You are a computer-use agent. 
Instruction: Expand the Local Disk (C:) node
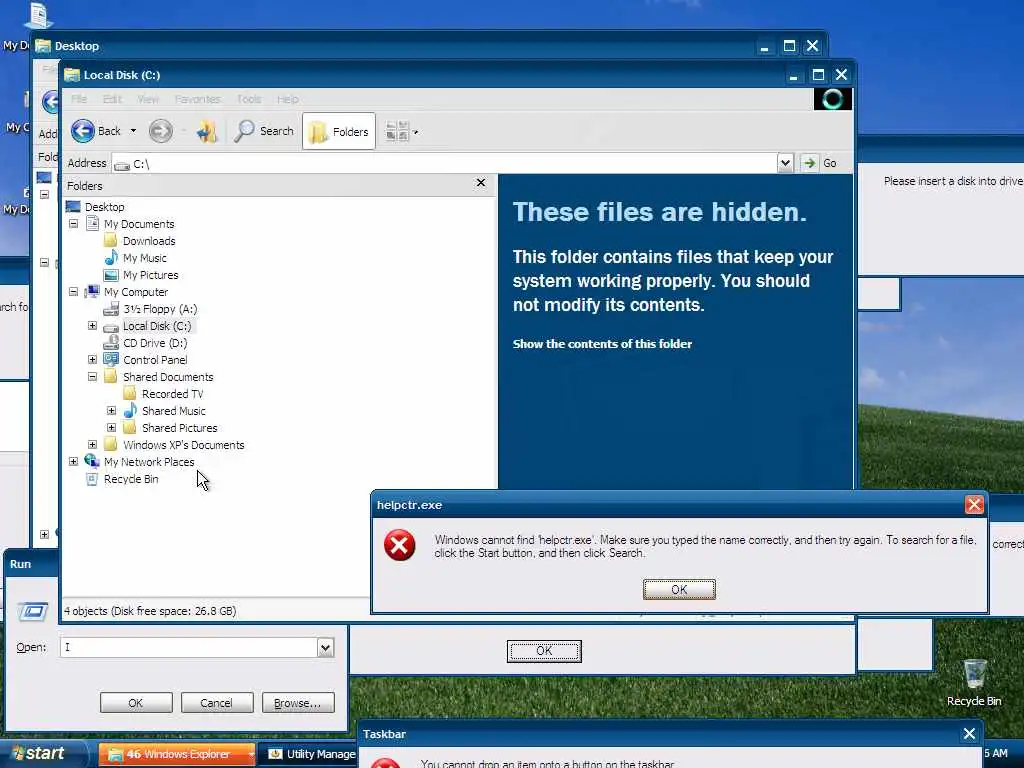click(x=92, y=325)
